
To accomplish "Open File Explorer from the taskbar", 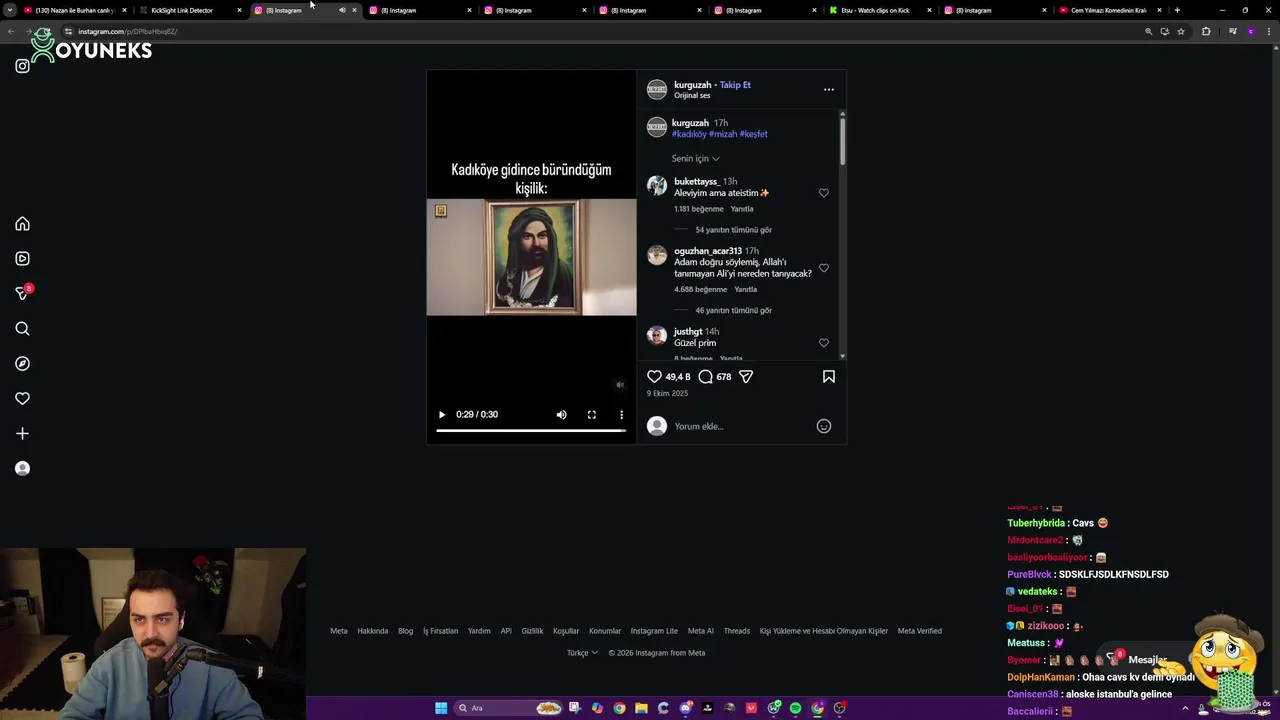I will (641, 708).
